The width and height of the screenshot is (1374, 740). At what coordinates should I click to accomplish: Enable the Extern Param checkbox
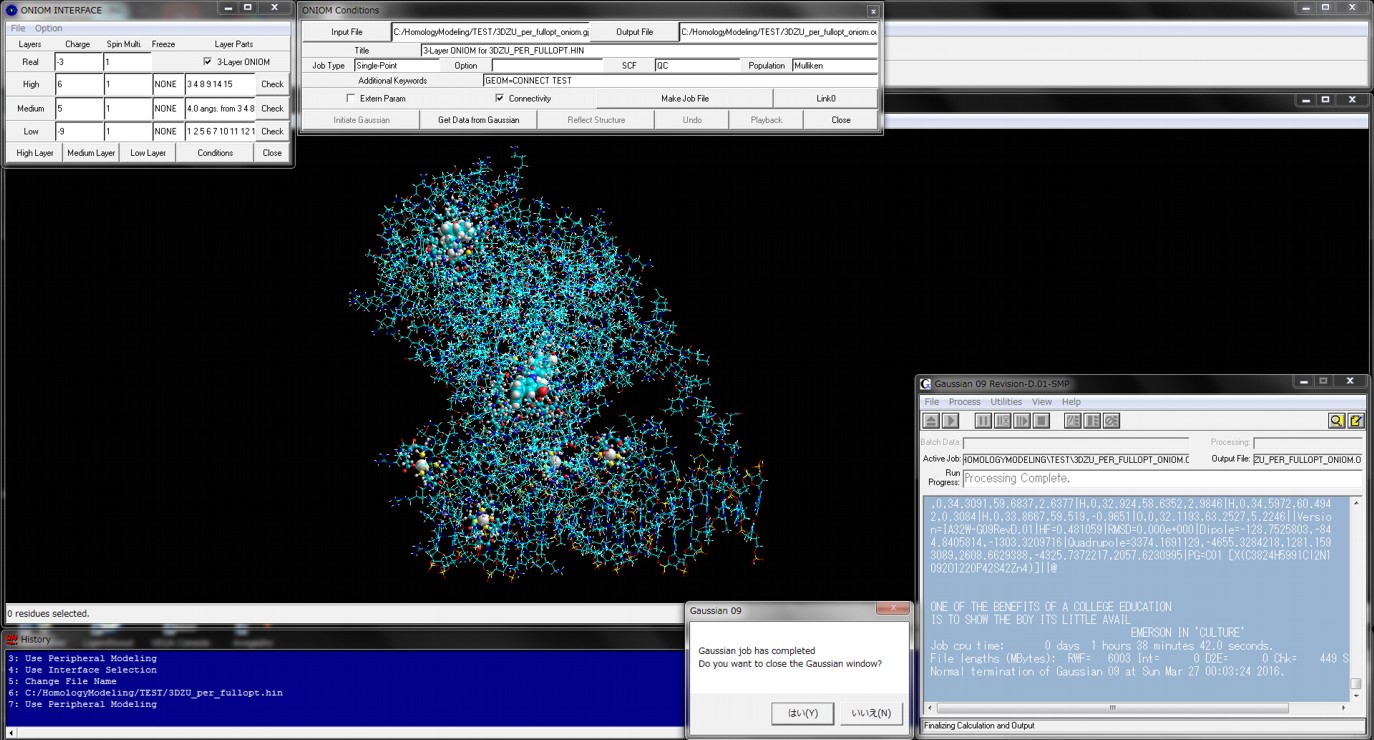click(350, 98)
